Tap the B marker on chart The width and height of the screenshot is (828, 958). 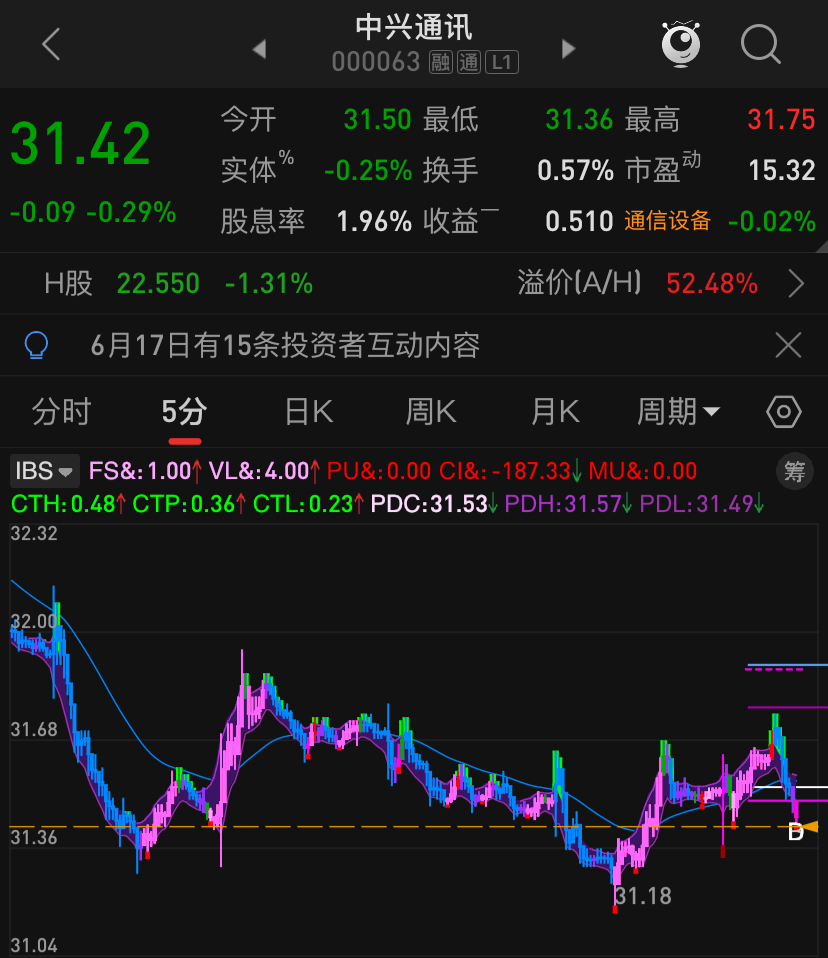pyautogui.click(x=795, y=832)
